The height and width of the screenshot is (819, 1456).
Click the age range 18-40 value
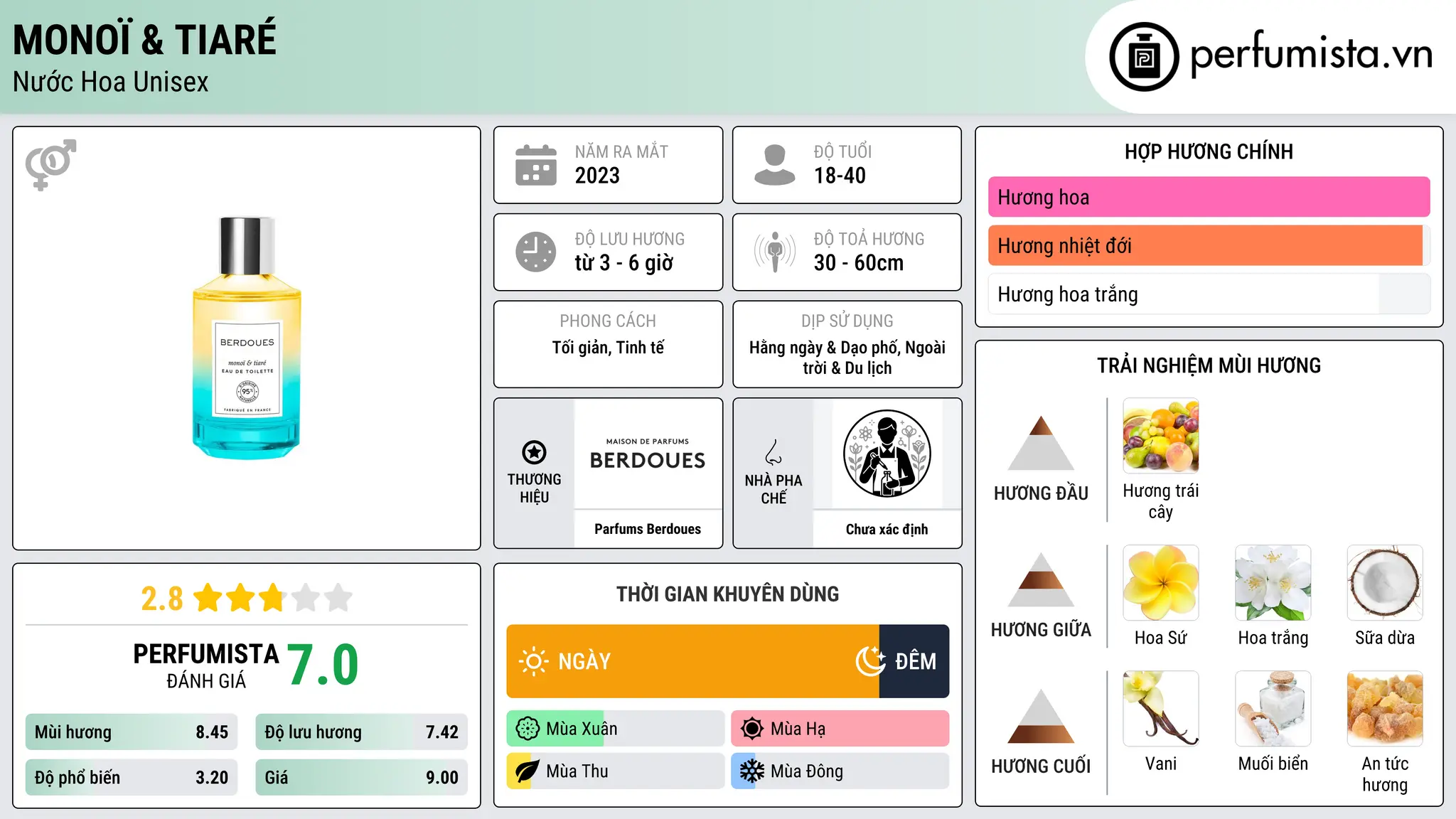tap(840, 176)
